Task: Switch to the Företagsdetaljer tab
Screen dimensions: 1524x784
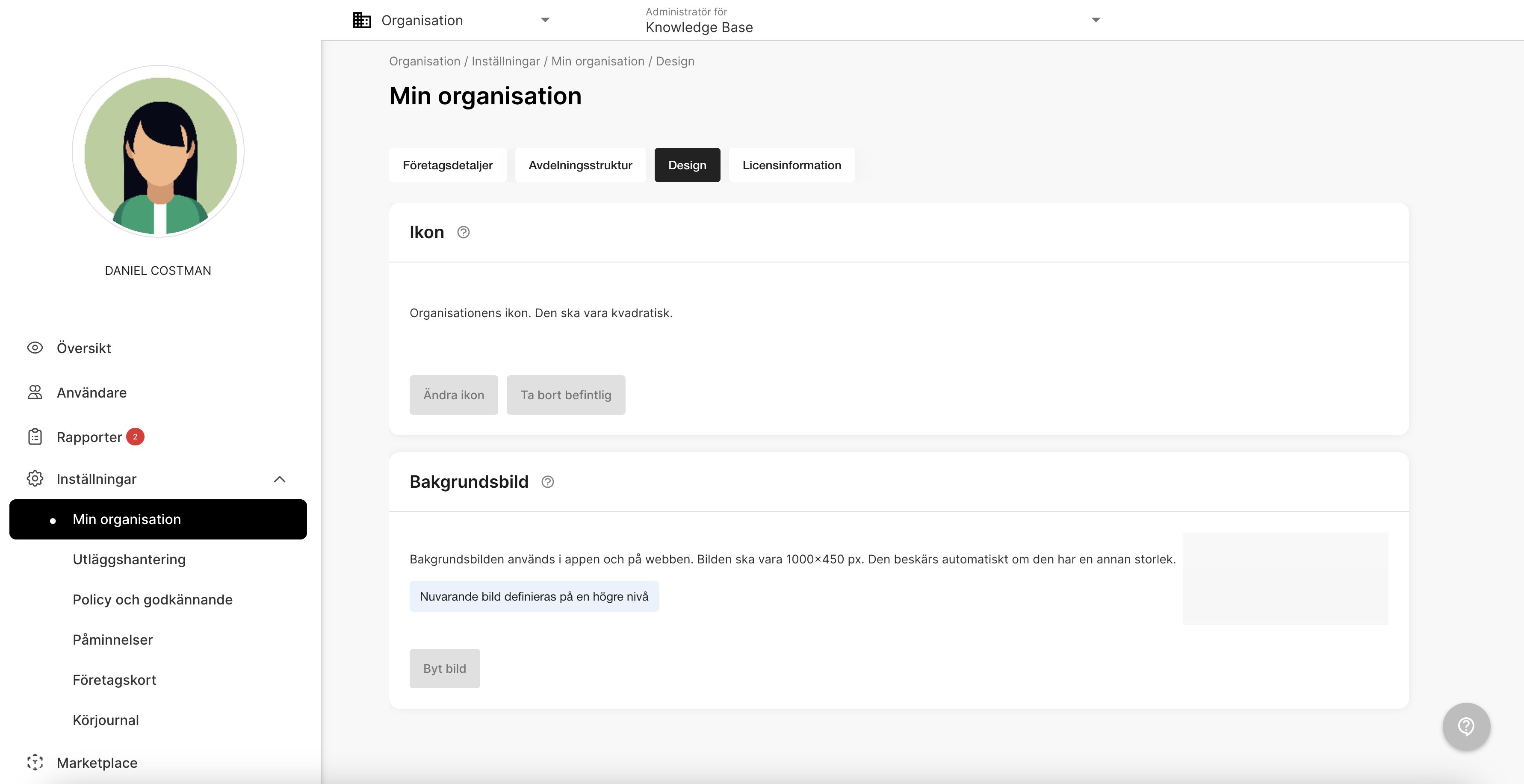Action: 448,165
